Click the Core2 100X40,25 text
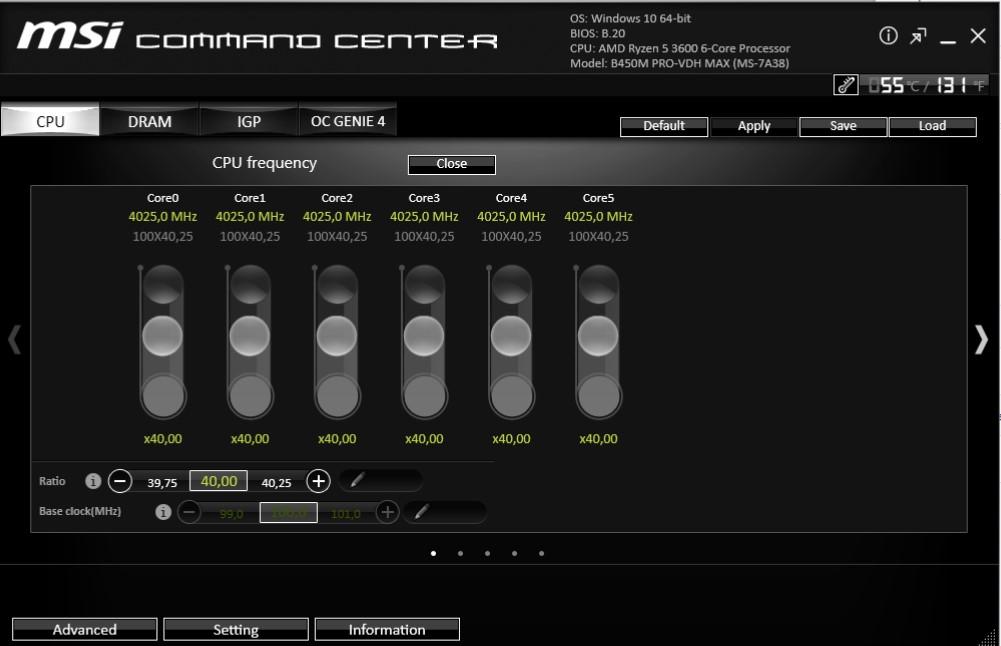Viewport: 1001px width, 646px height. (x=337, y=236)
